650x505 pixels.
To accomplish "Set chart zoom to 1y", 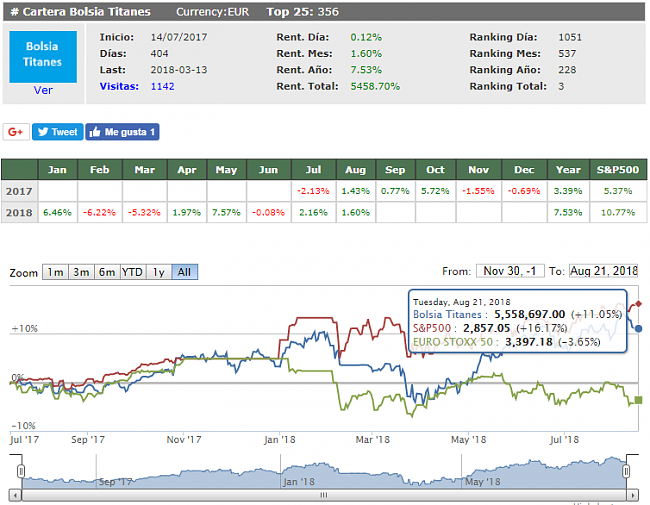I will click(159, 272).
